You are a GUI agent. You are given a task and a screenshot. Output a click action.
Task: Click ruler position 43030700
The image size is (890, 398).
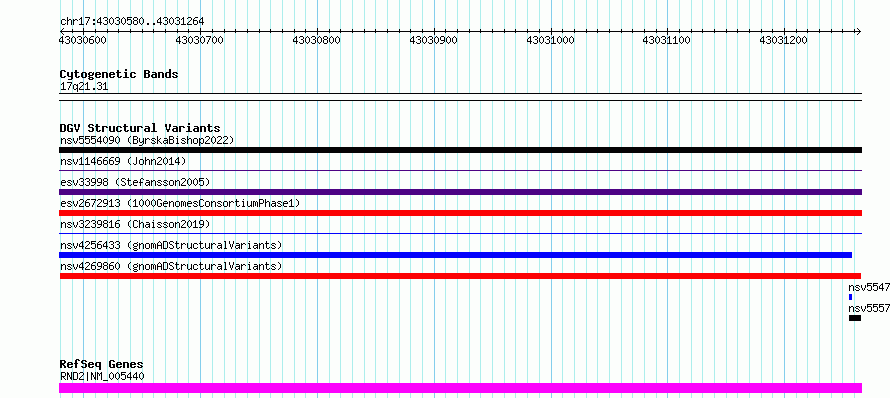[200, 40]
